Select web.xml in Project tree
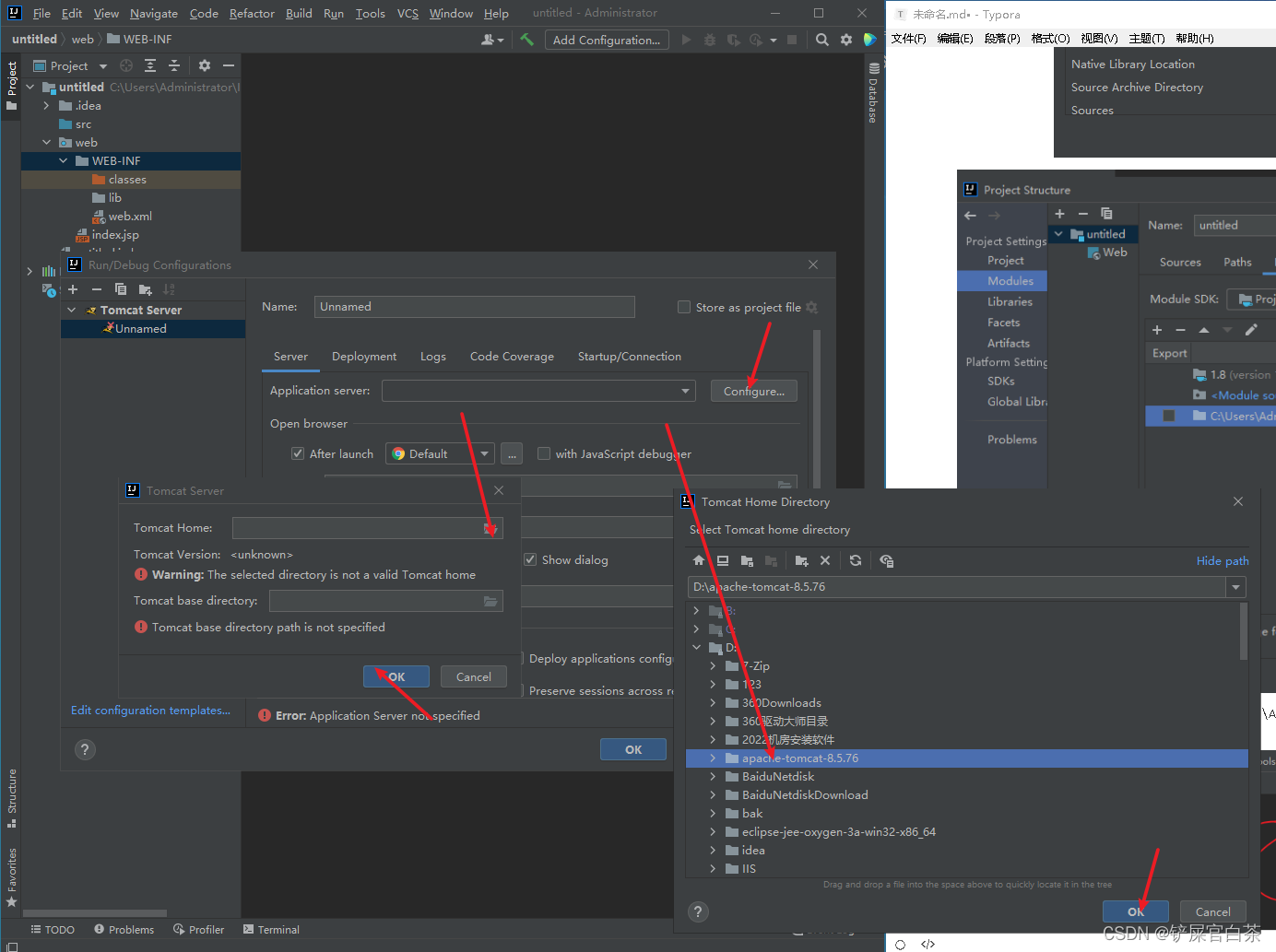Image resolution: width=1276 pixels, height=952 pixels. 130,217
